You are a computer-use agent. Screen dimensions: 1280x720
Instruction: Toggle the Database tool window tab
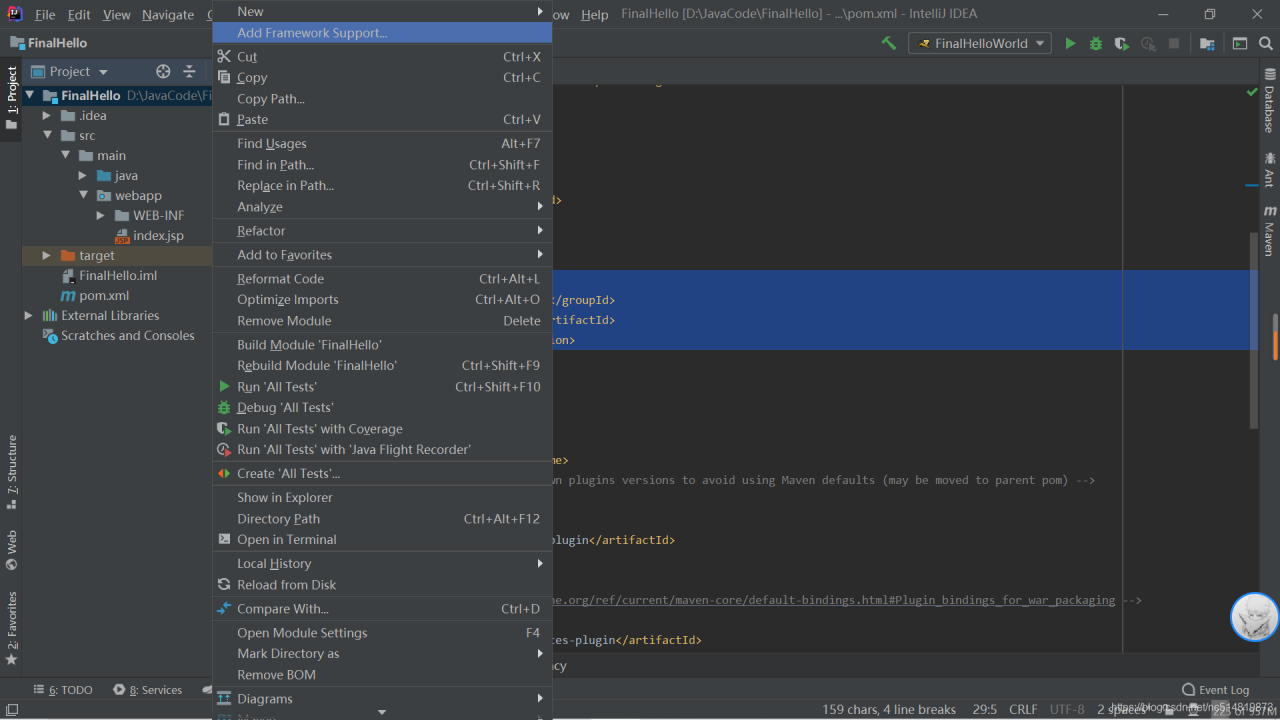pyautogui.click(x=1269, y=100)
